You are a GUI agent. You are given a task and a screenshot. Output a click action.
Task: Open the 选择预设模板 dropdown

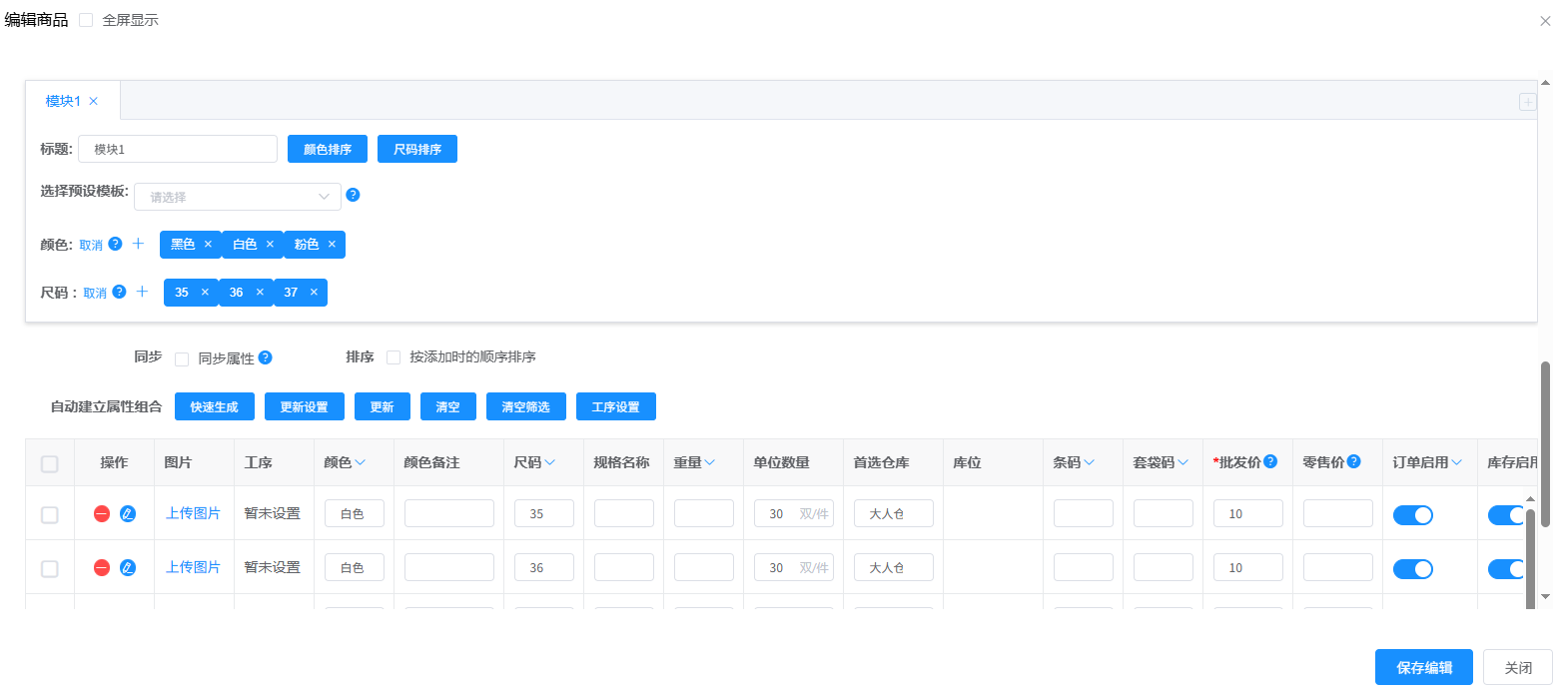(238, 197)
